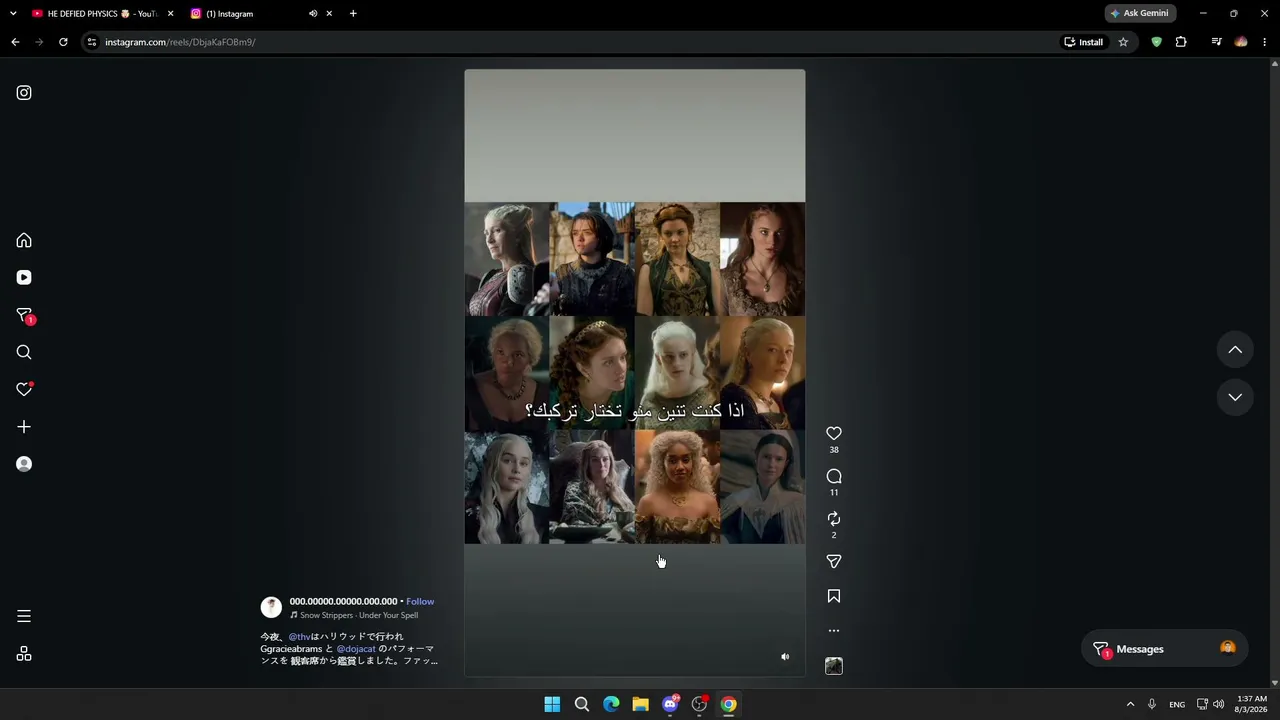Open the reel's three-dot more options

coord(834,631)
